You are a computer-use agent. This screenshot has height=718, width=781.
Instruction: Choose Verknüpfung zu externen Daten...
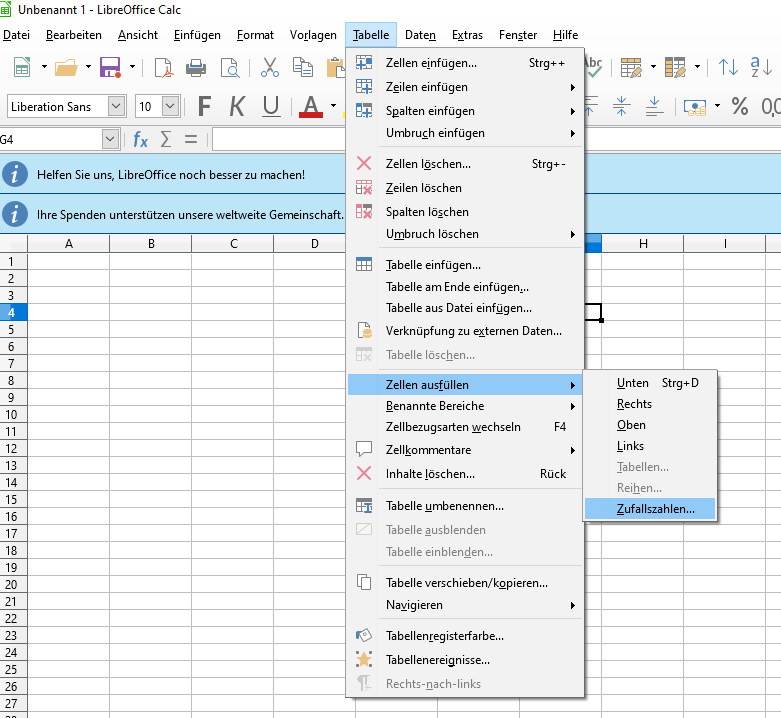click(465, 331)
